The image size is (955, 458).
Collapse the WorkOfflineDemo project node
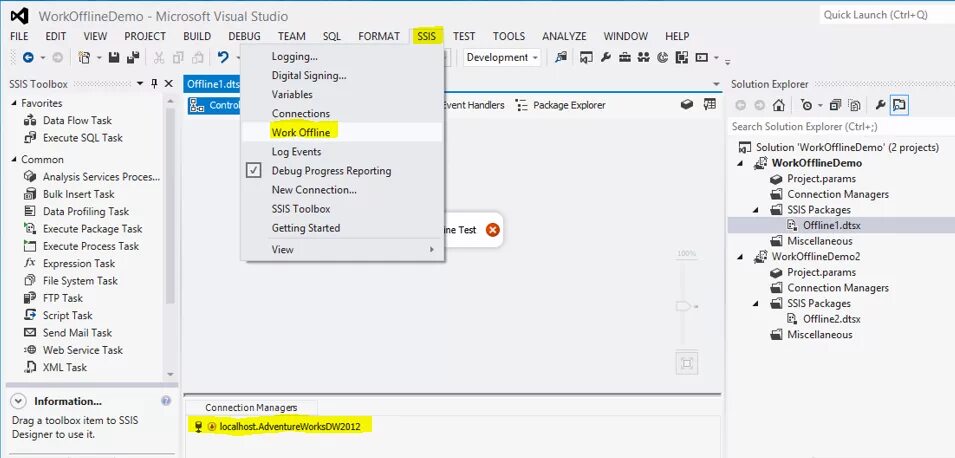[741, 163]
